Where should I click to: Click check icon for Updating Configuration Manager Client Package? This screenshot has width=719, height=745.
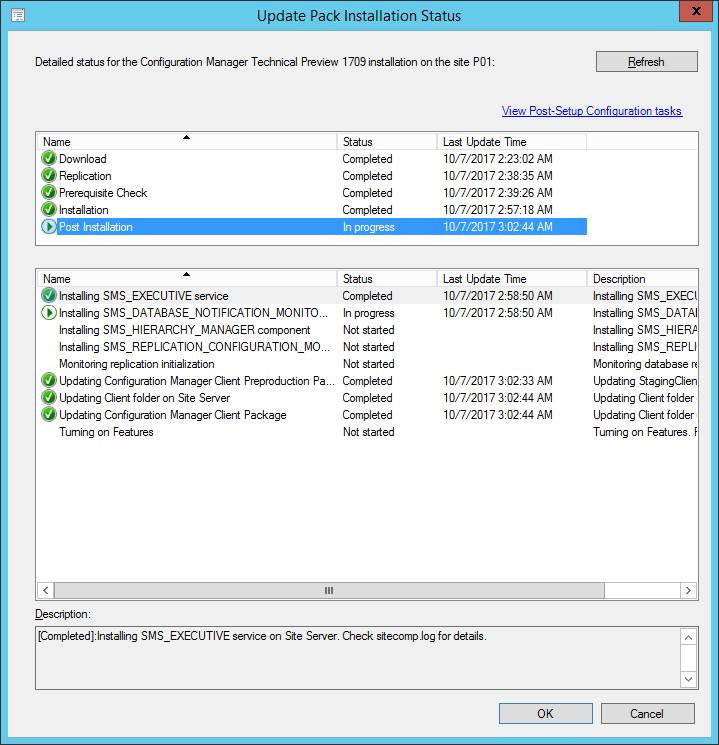coord(48,415)
